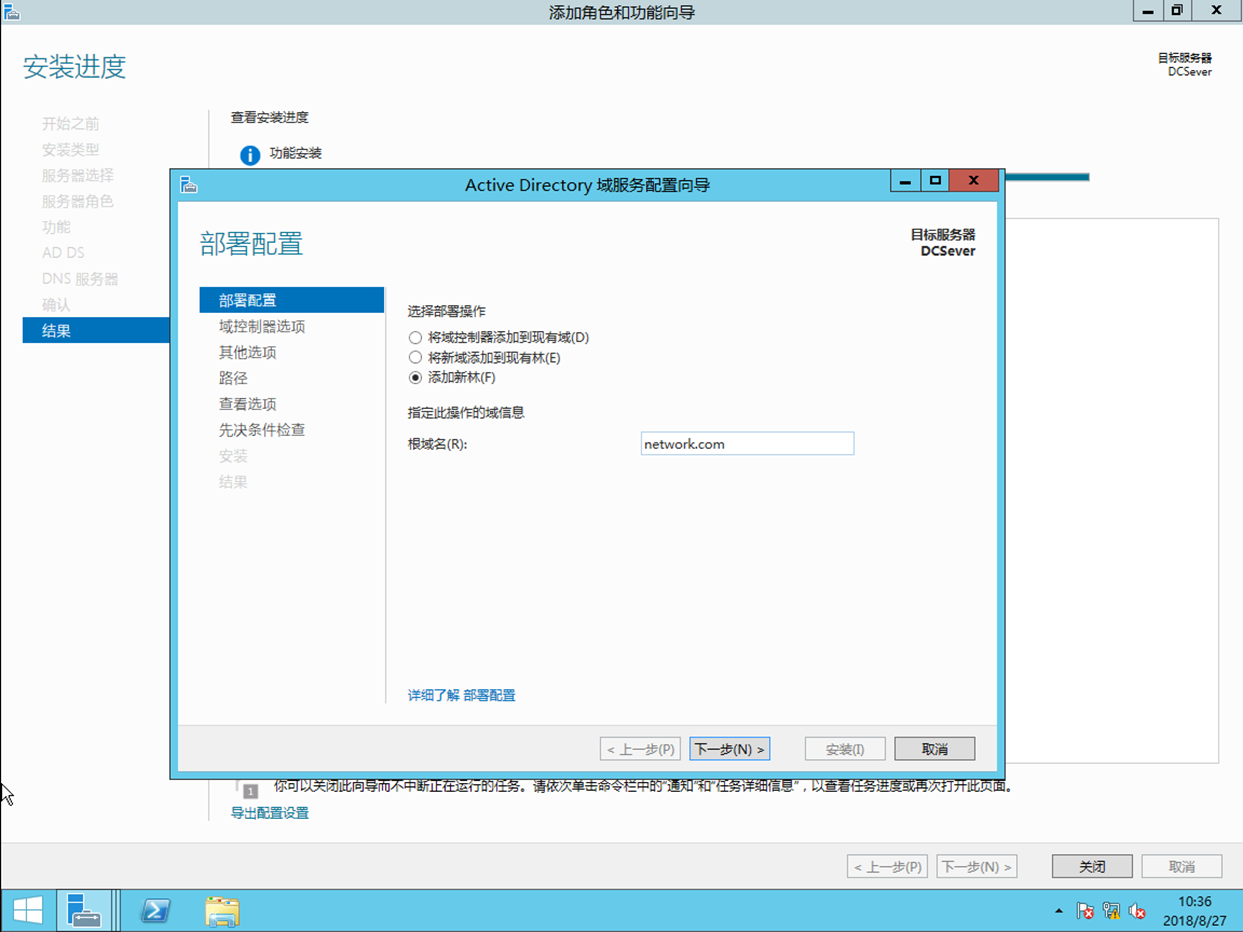Click 安装(I) in the AD DS wizard
1243x932 pixels.
pyautogui.click(x=845, y=749)
